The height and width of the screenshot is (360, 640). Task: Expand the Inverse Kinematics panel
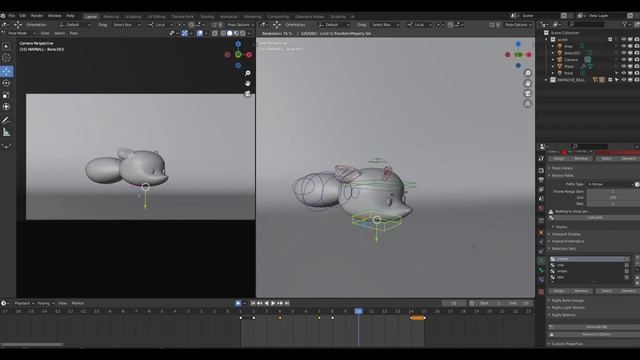tap(567, 241)
